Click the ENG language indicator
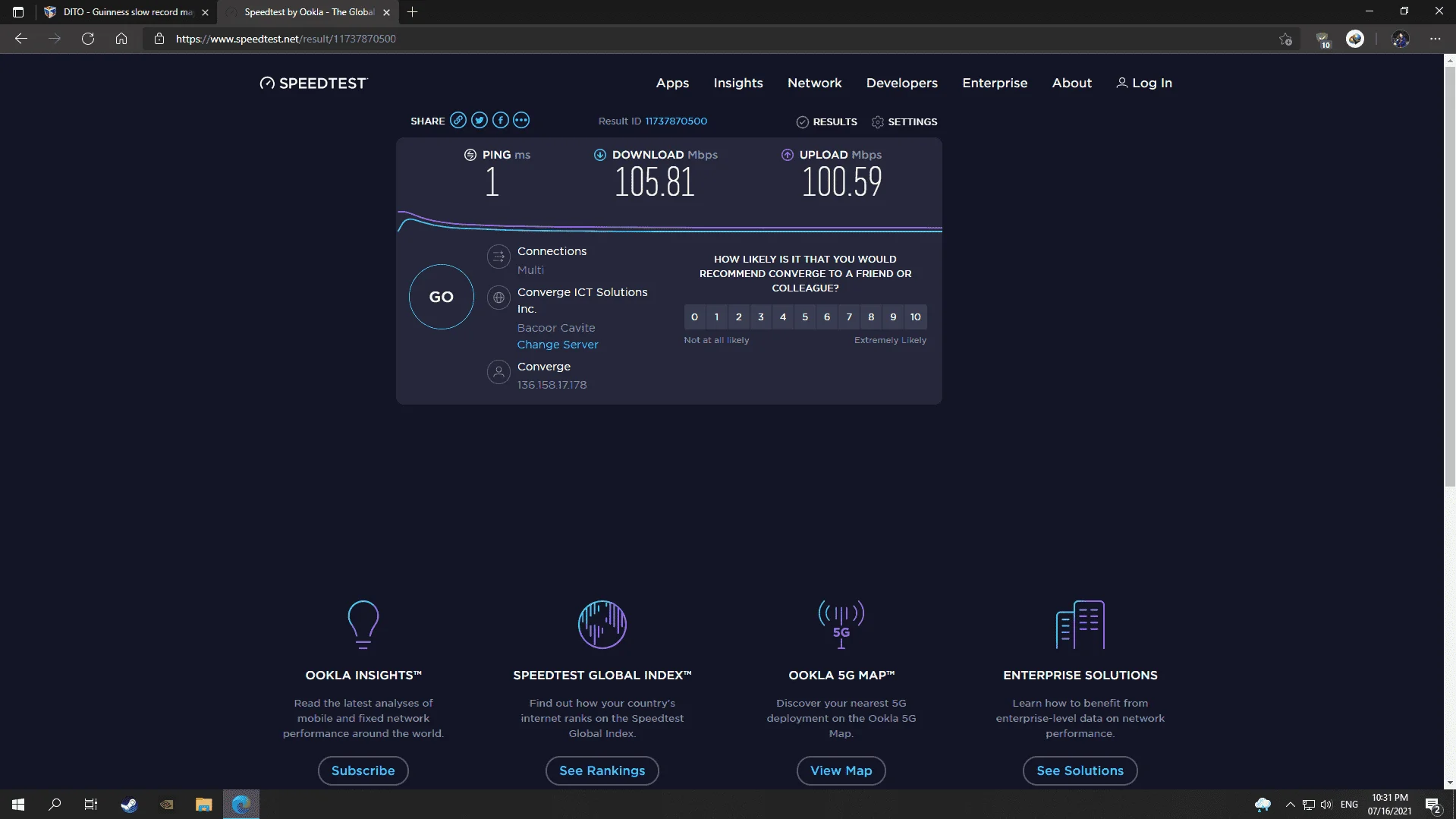Viewport: 1456px width, 819px height. coord(1349,805)
